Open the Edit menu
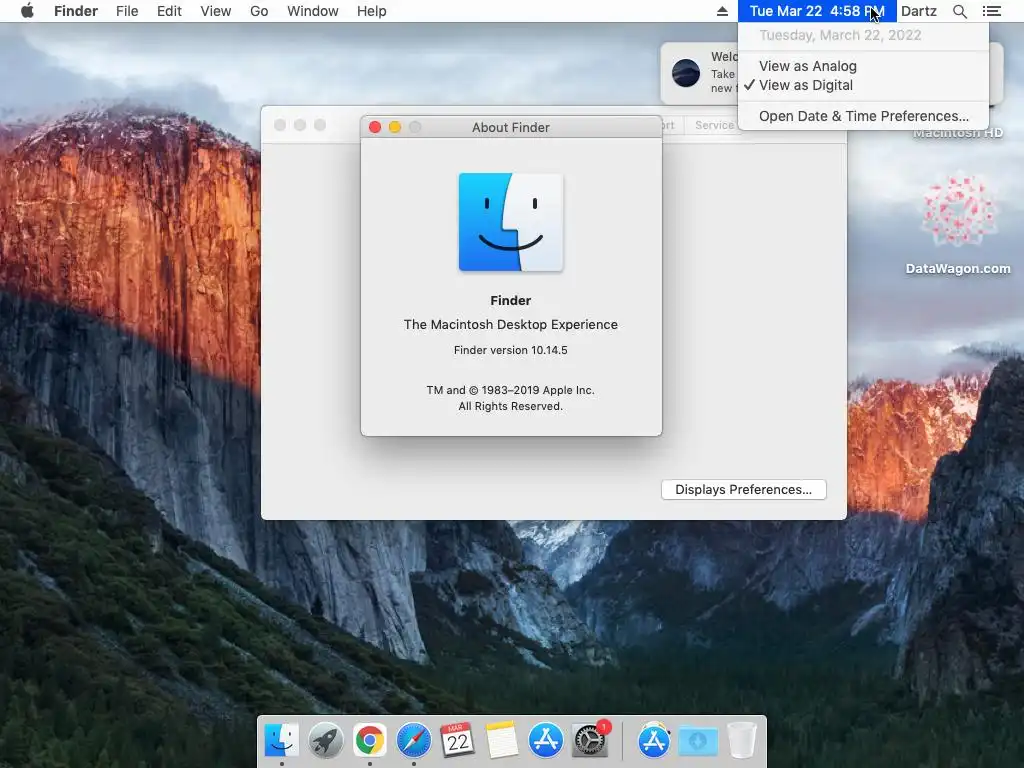 pyautogui.click(x=169, y=11)
